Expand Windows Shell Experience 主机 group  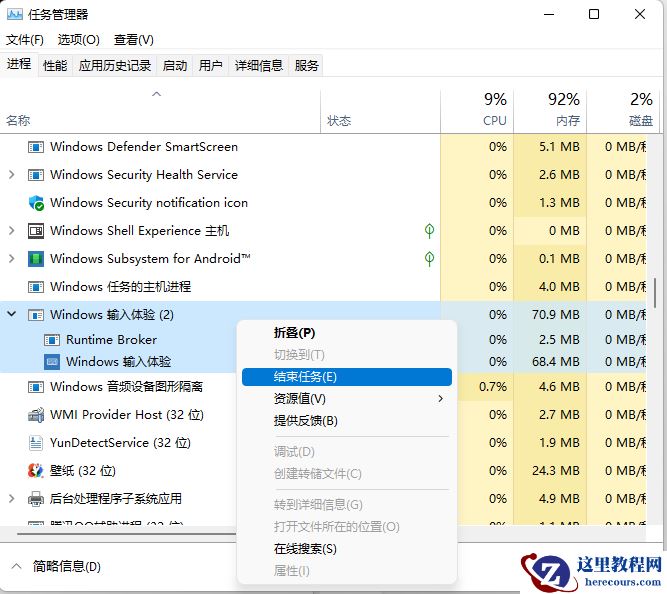[11, 231]
